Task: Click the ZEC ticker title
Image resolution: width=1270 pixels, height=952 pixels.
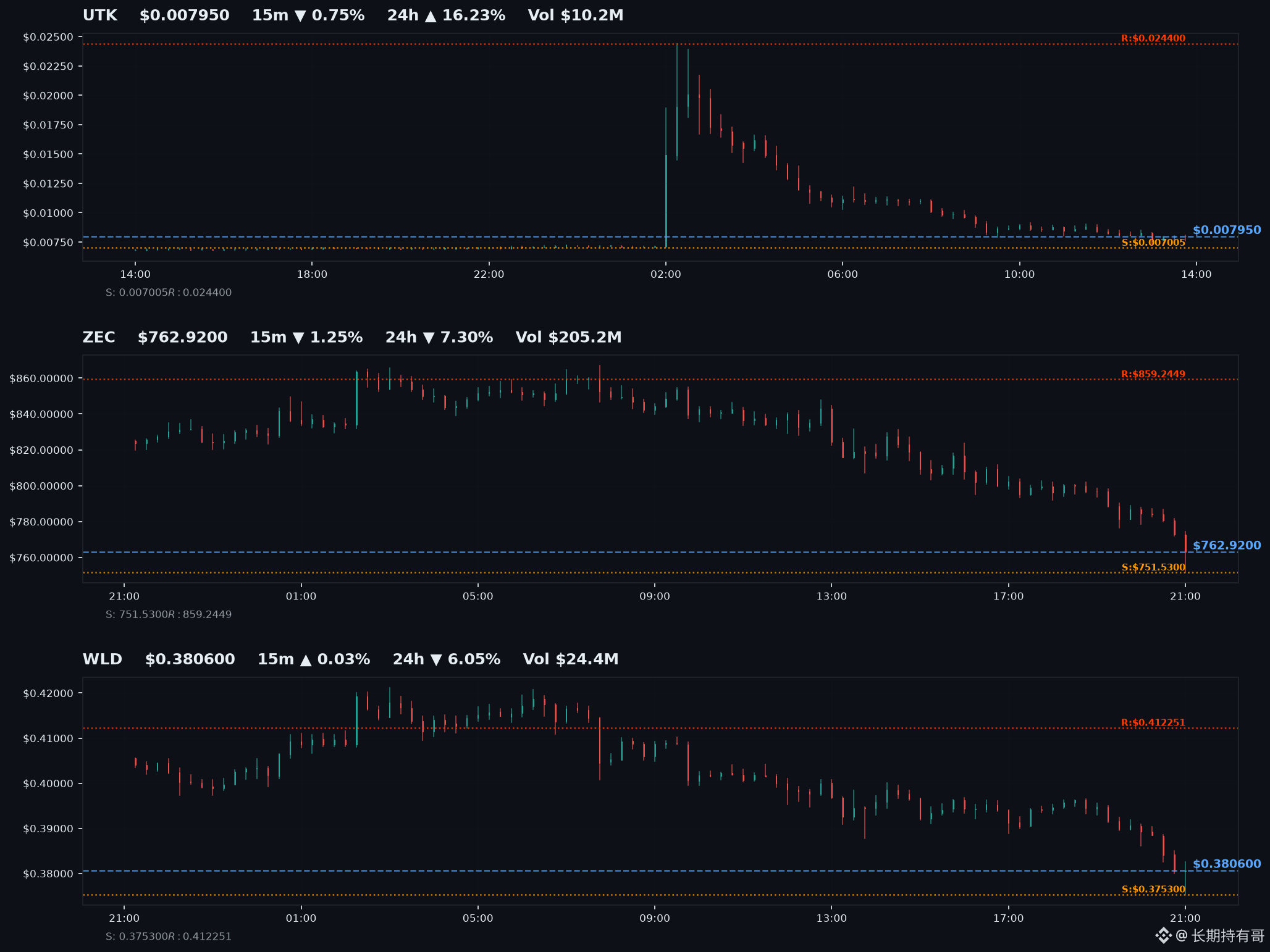Action: point(99,337)
